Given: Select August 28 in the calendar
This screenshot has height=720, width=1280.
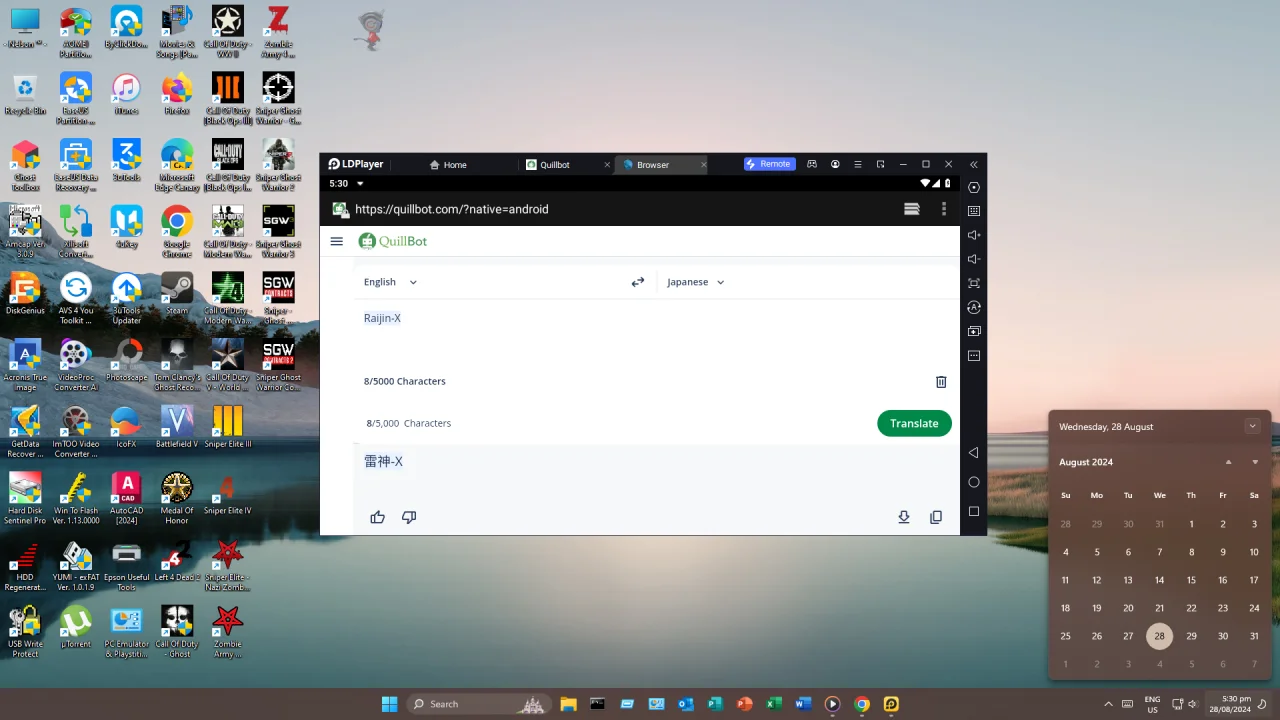Looking at the screenshot, I should 1159,636.
